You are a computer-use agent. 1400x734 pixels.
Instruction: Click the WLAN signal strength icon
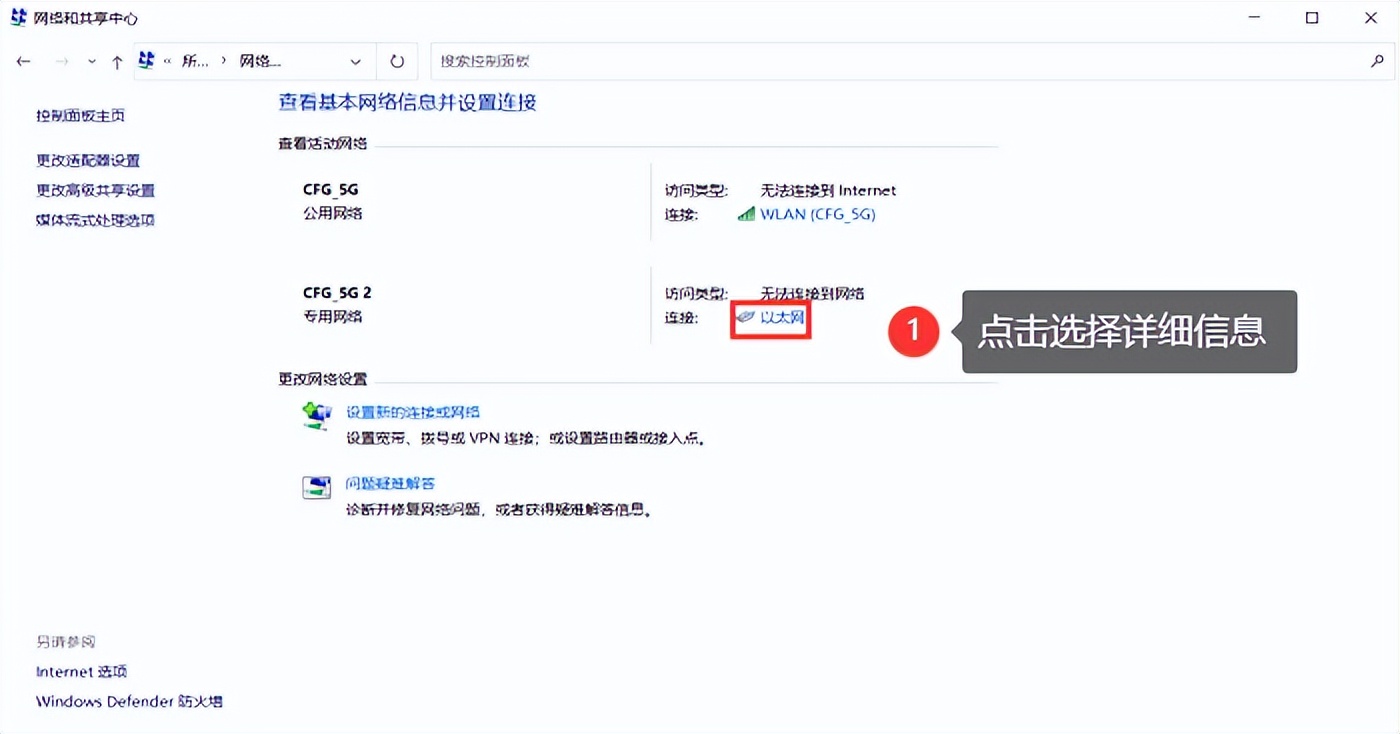tap(746, 214)
